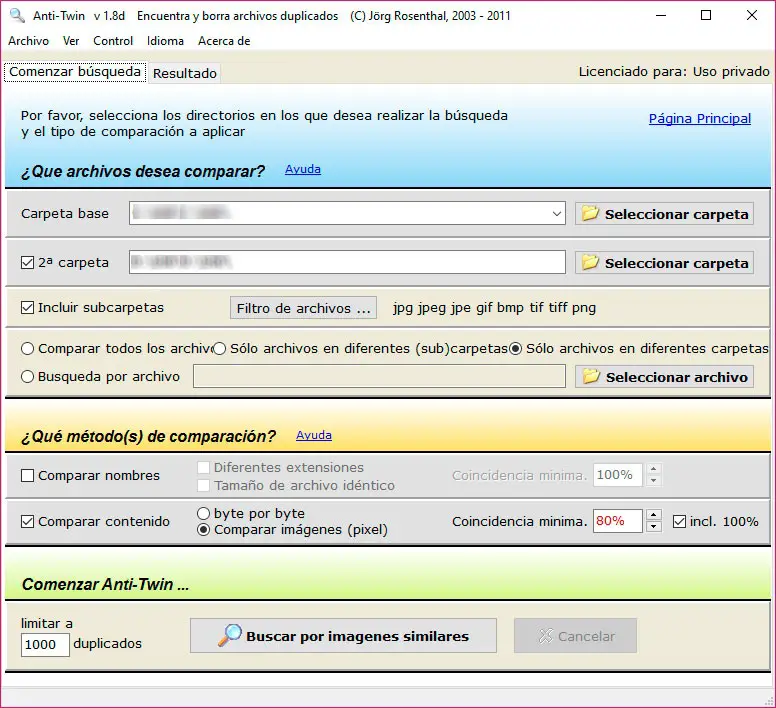Open the Ver menu
The image size is (776, 708).
pyautogui.click(x=71, y=41)
